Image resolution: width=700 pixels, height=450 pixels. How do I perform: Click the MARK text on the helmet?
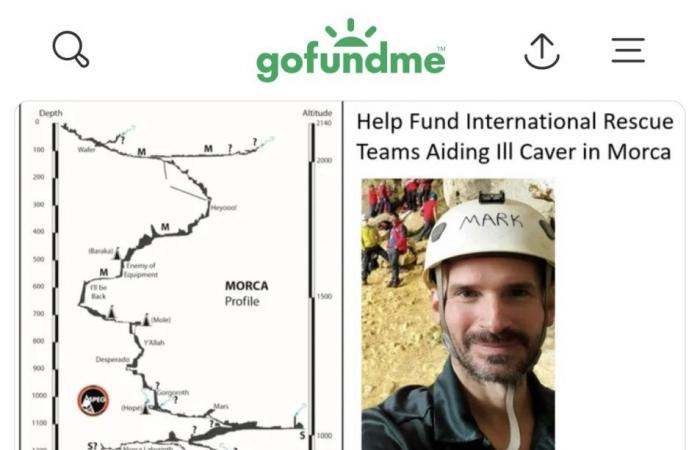tap(491, 220)
